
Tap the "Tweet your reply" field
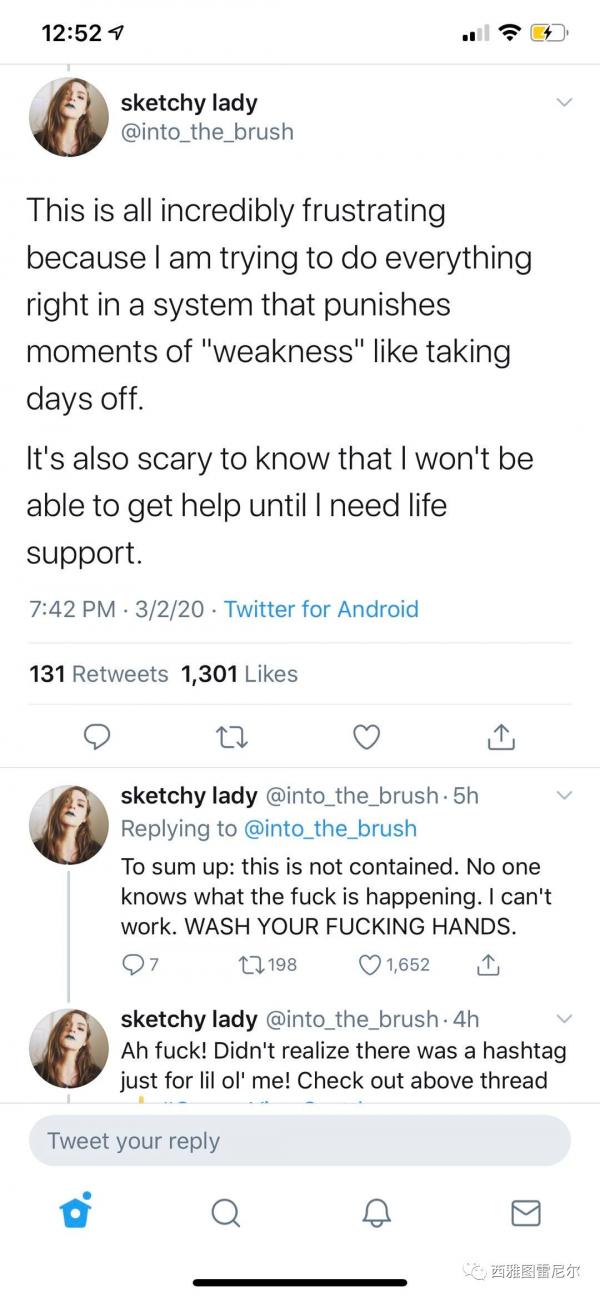point(299,1141)
